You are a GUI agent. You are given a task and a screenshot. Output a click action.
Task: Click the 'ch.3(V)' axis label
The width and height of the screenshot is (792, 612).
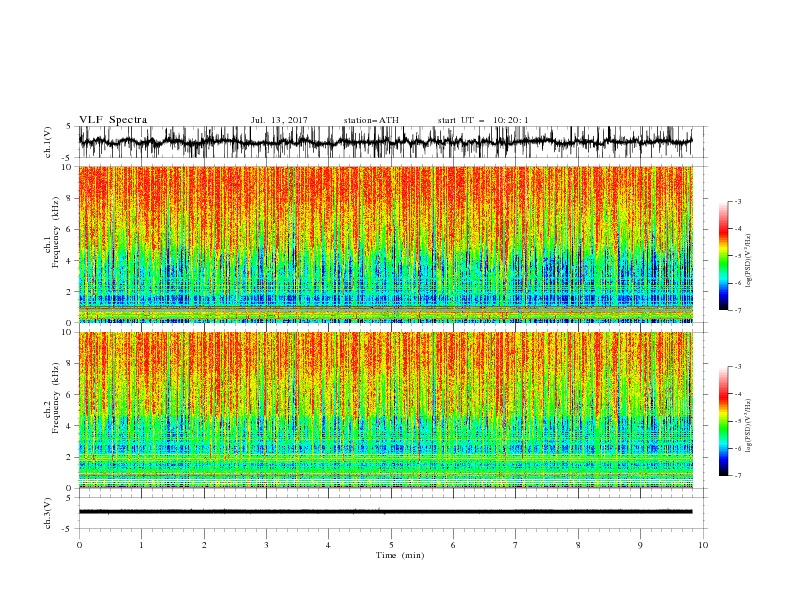48,513
